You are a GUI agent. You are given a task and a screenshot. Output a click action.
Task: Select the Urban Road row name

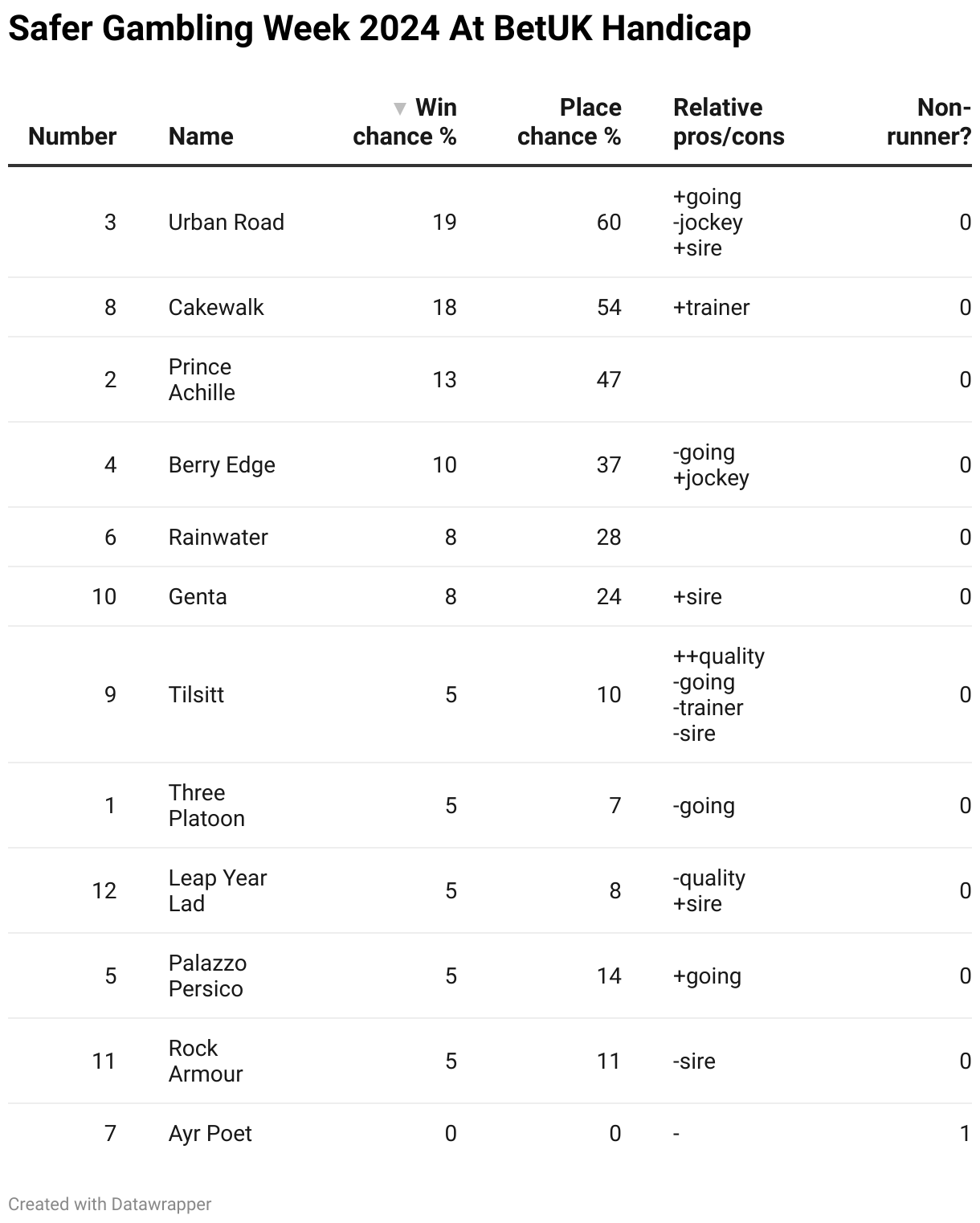tap(227, 223)
